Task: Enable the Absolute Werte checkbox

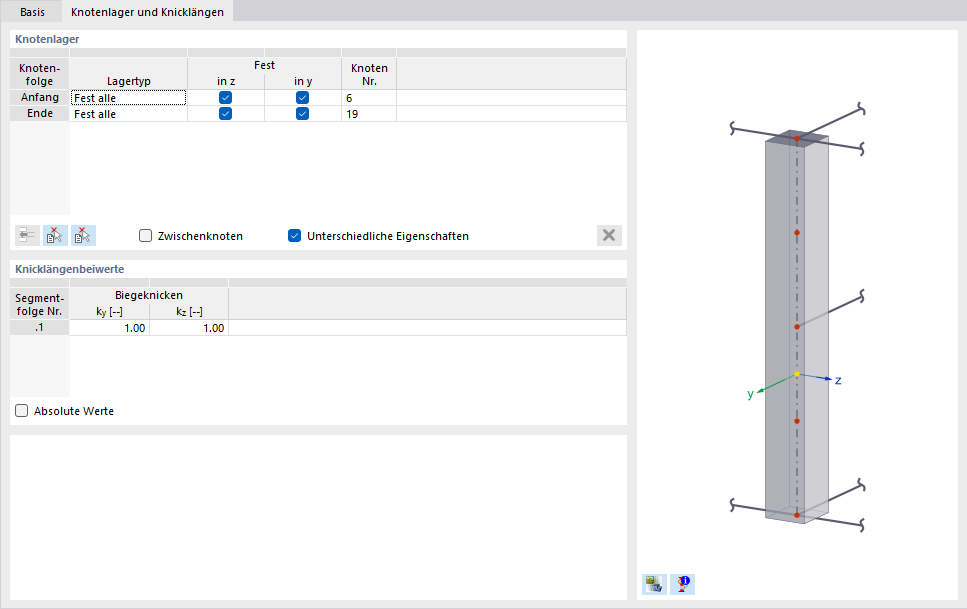Action: 22,410
